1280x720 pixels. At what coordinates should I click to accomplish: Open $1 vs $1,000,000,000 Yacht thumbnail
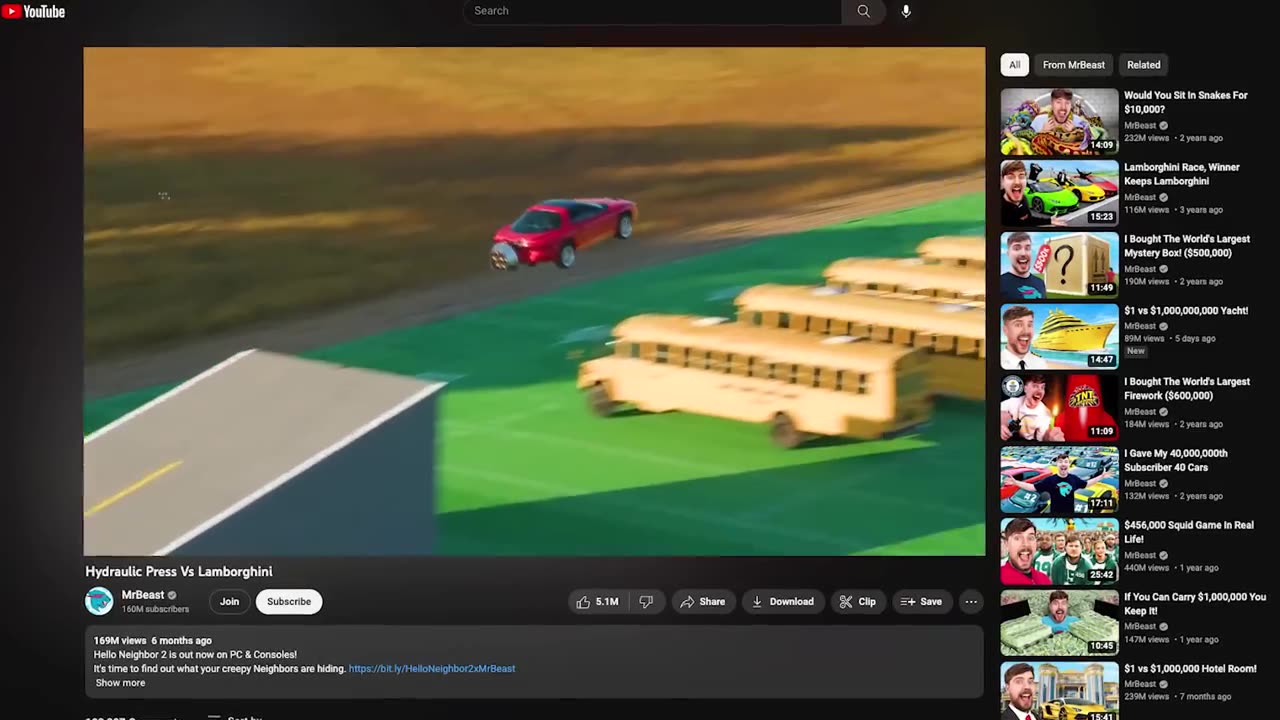click(1060, 337)
